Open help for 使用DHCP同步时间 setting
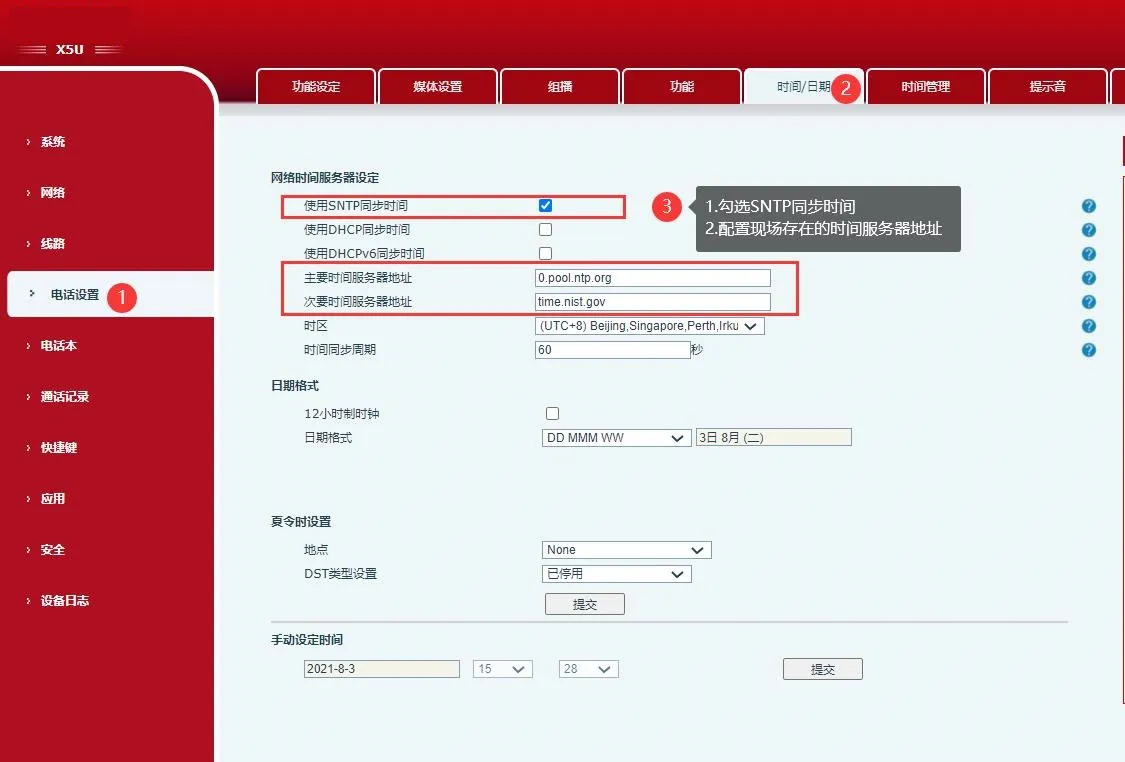Viewport: 1125px width, 762px height. click(x=1088, y=229)
